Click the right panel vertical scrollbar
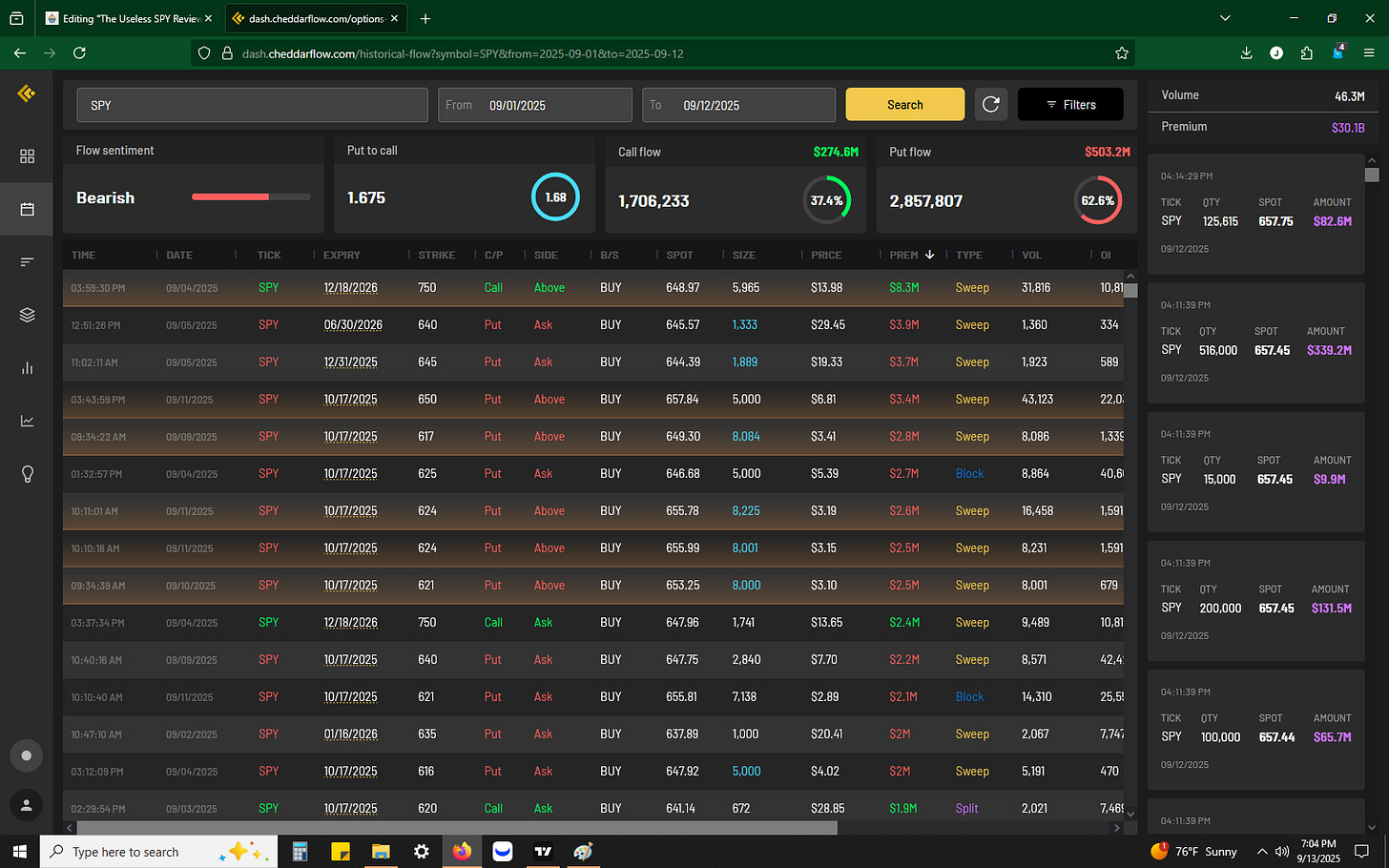This screenshot has width=1389, height=868. coord(1372,175)
